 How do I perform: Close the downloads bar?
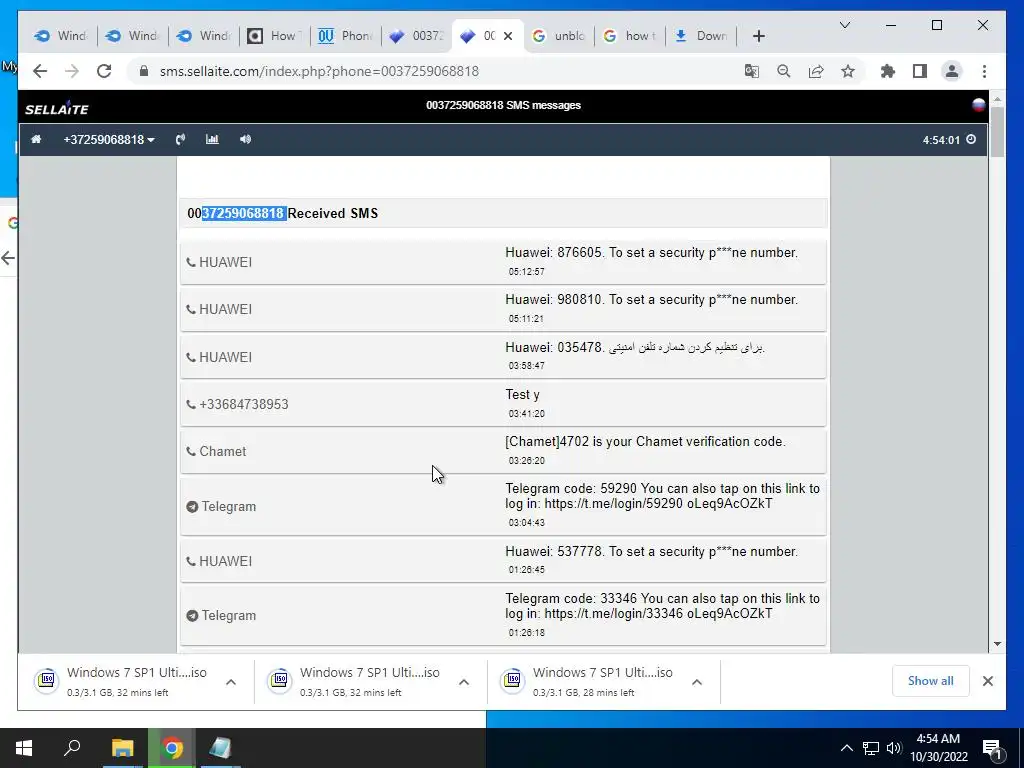[988, 681]
